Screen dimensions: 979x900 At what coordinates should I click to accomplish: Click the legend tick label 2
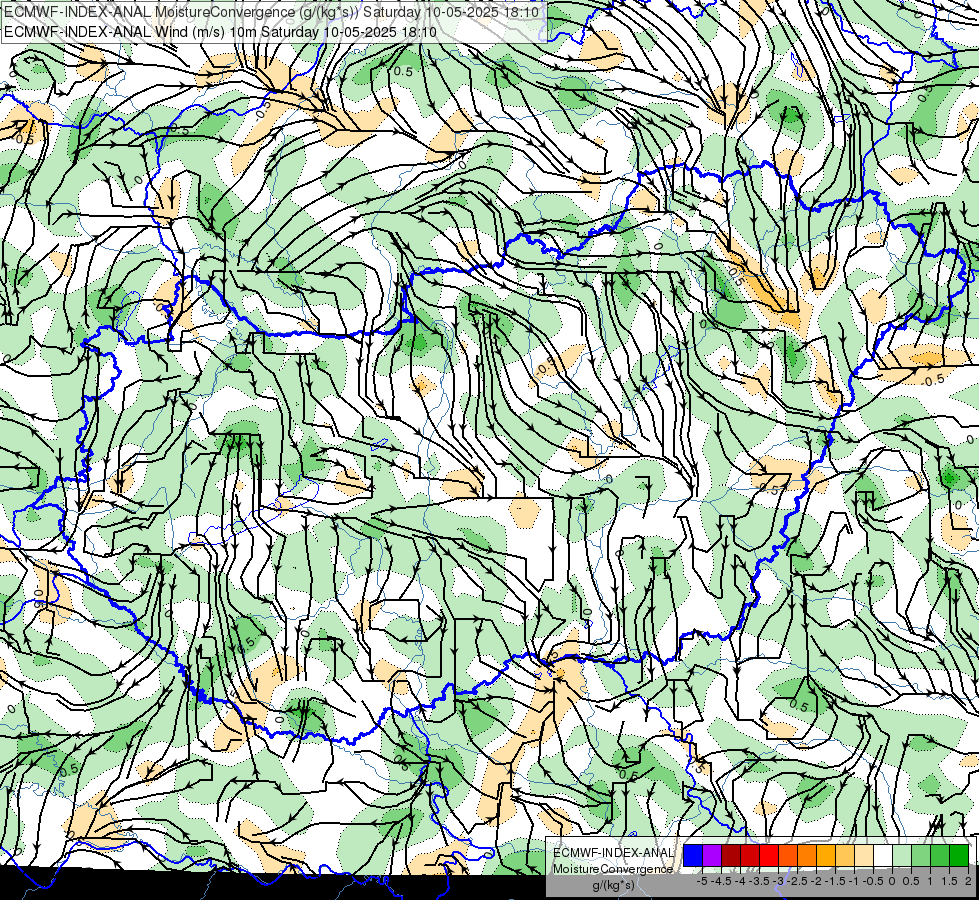[968, 881]
